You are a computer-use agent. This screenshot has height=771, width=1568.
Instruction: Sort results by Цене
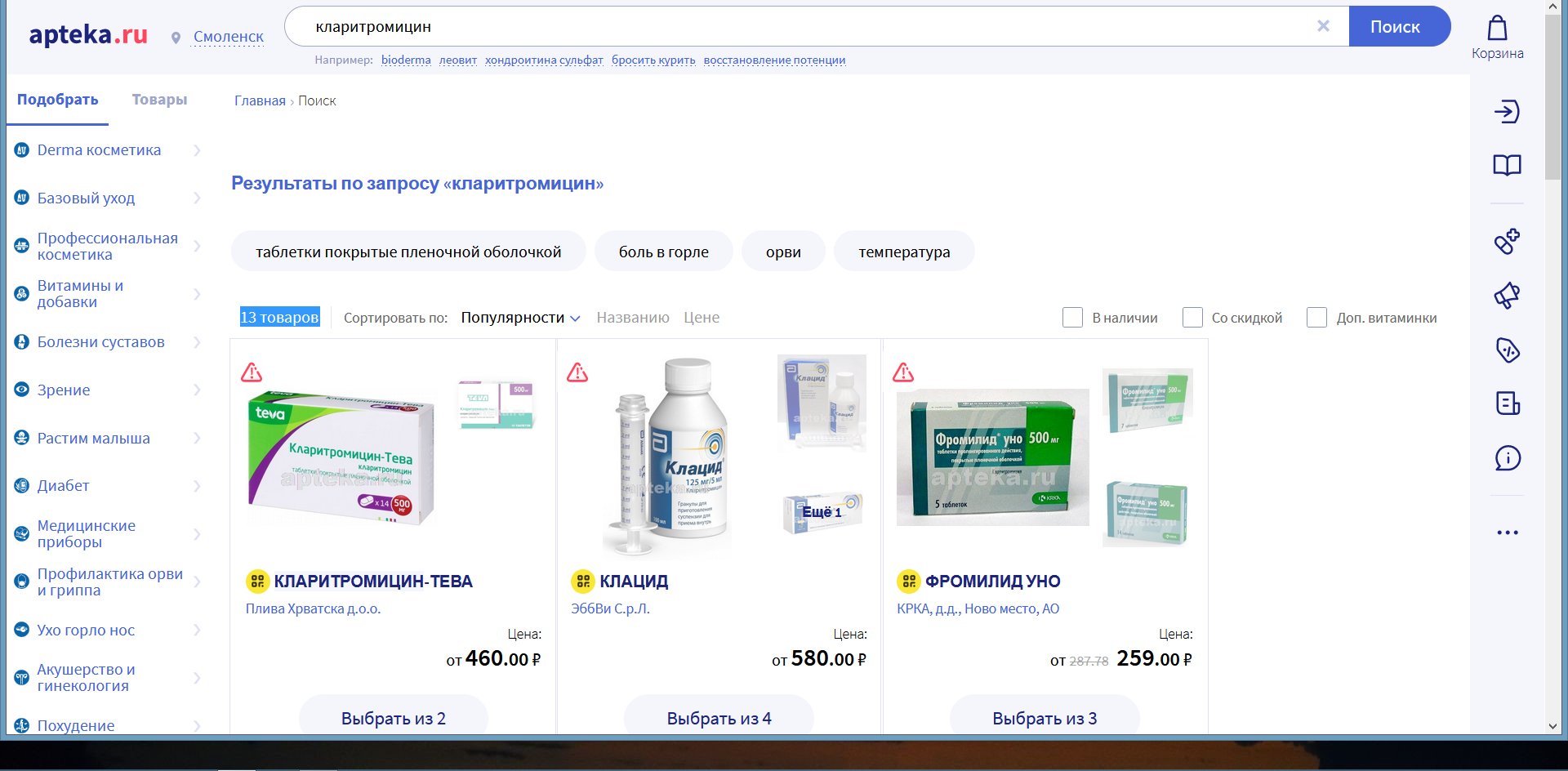(702, 318)
